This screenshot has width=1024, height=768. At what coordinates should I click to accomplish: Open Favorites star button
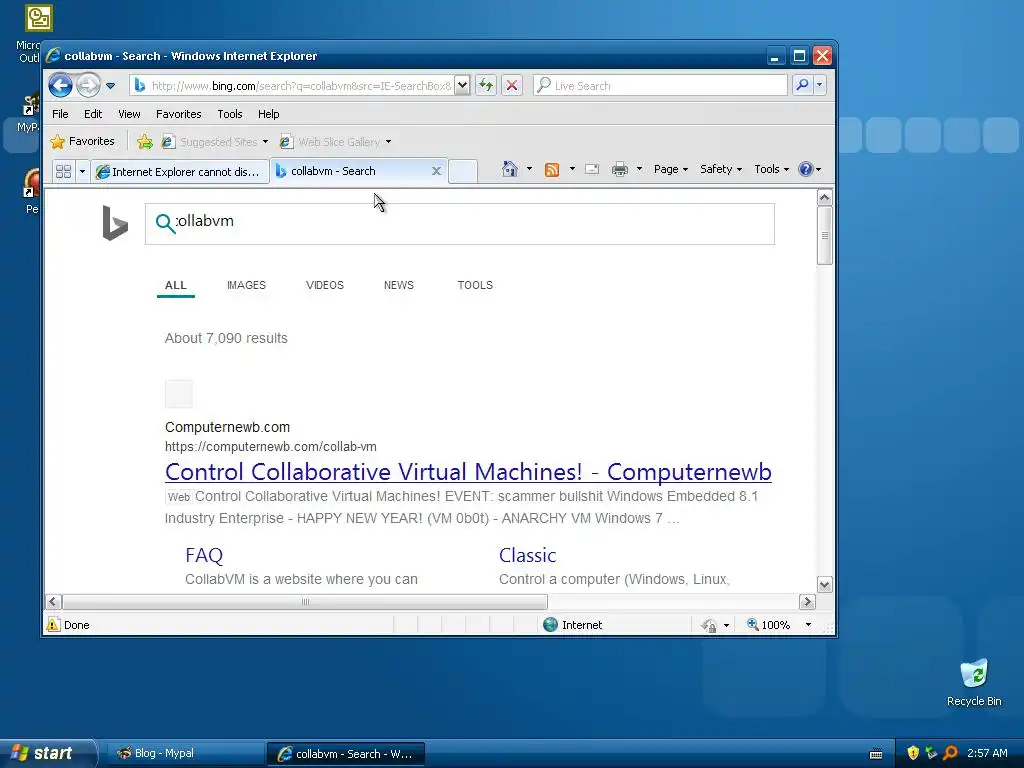pyautogui.click(x=83, y=141)
